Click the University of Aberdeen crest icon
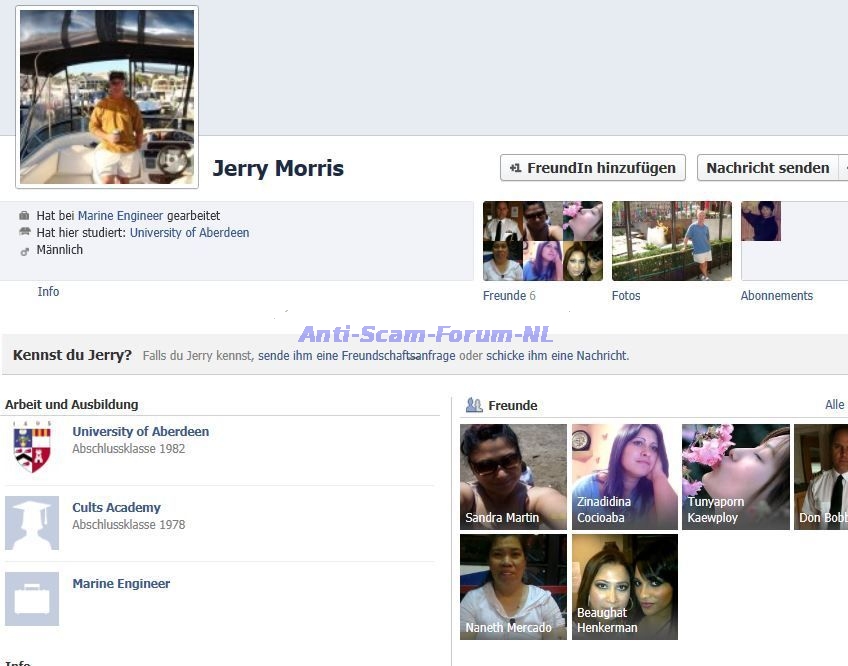The image size is (848, 666). (32, 447)
